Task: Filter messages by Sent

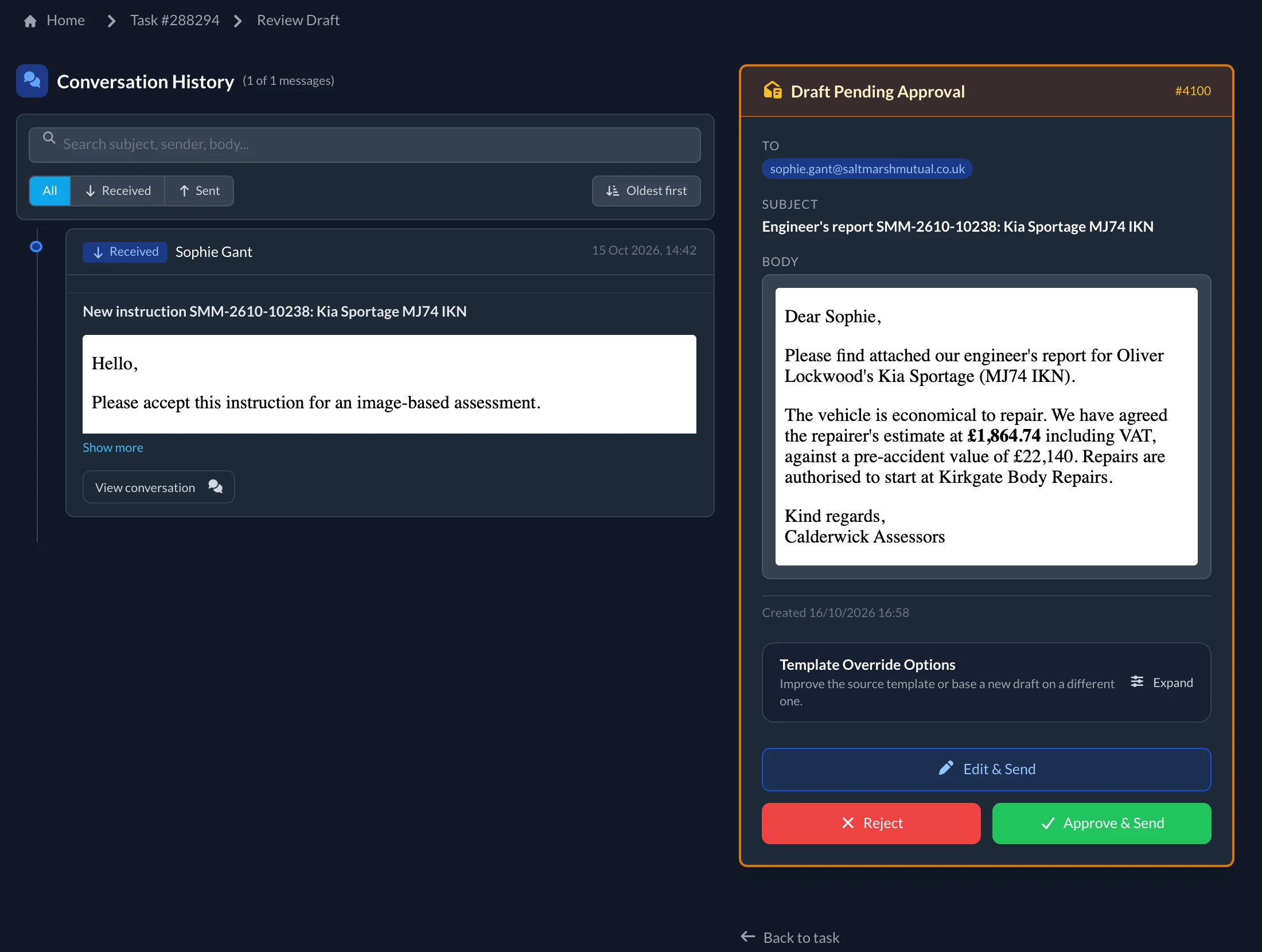Action: pyautogui.click(x=199, y=191)
